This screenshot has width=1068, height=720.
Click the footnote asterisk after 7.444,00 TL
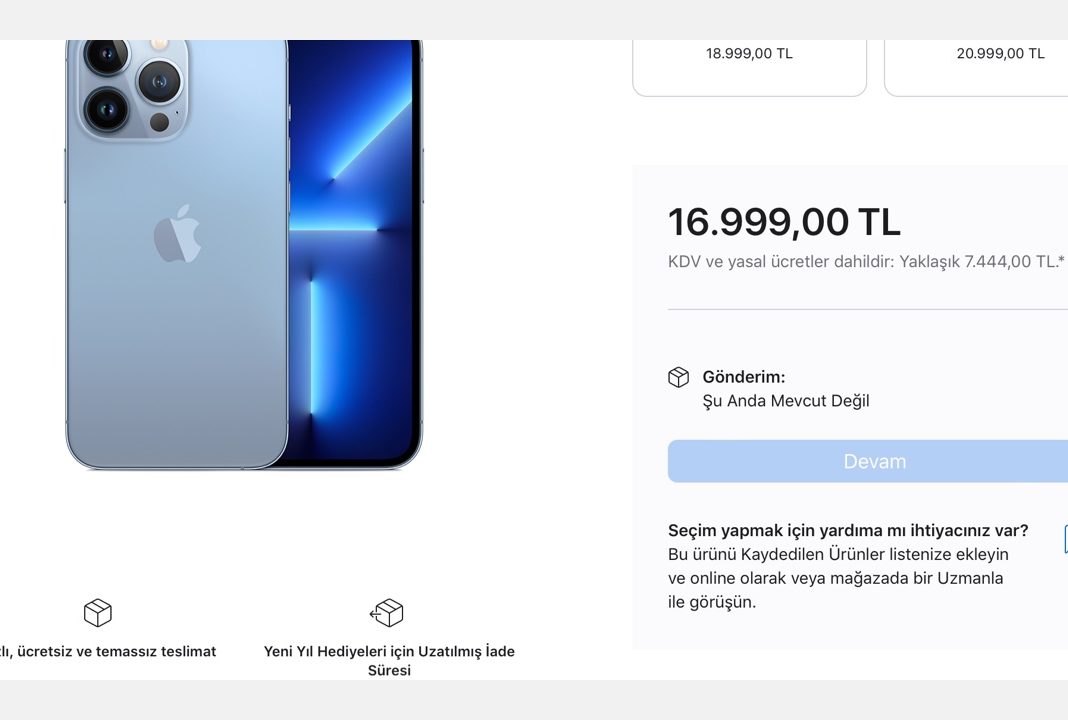(1061, 260)
